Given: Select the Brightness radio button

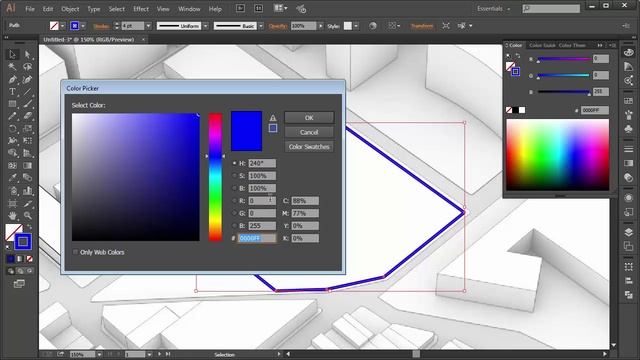Looking at the screenshot, I should click(x=234, y=188).
